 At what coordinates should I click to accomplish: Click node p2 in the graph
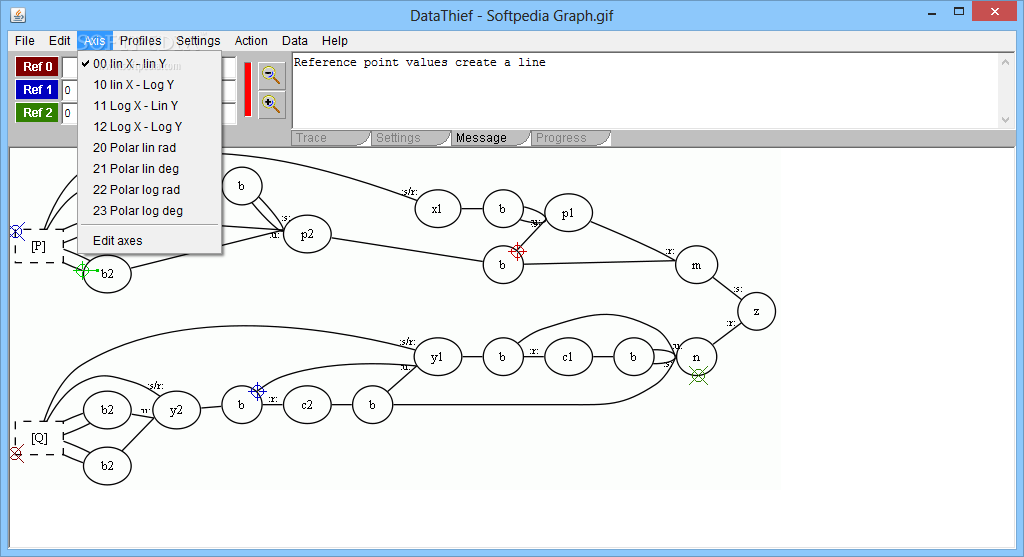(307, 234)
